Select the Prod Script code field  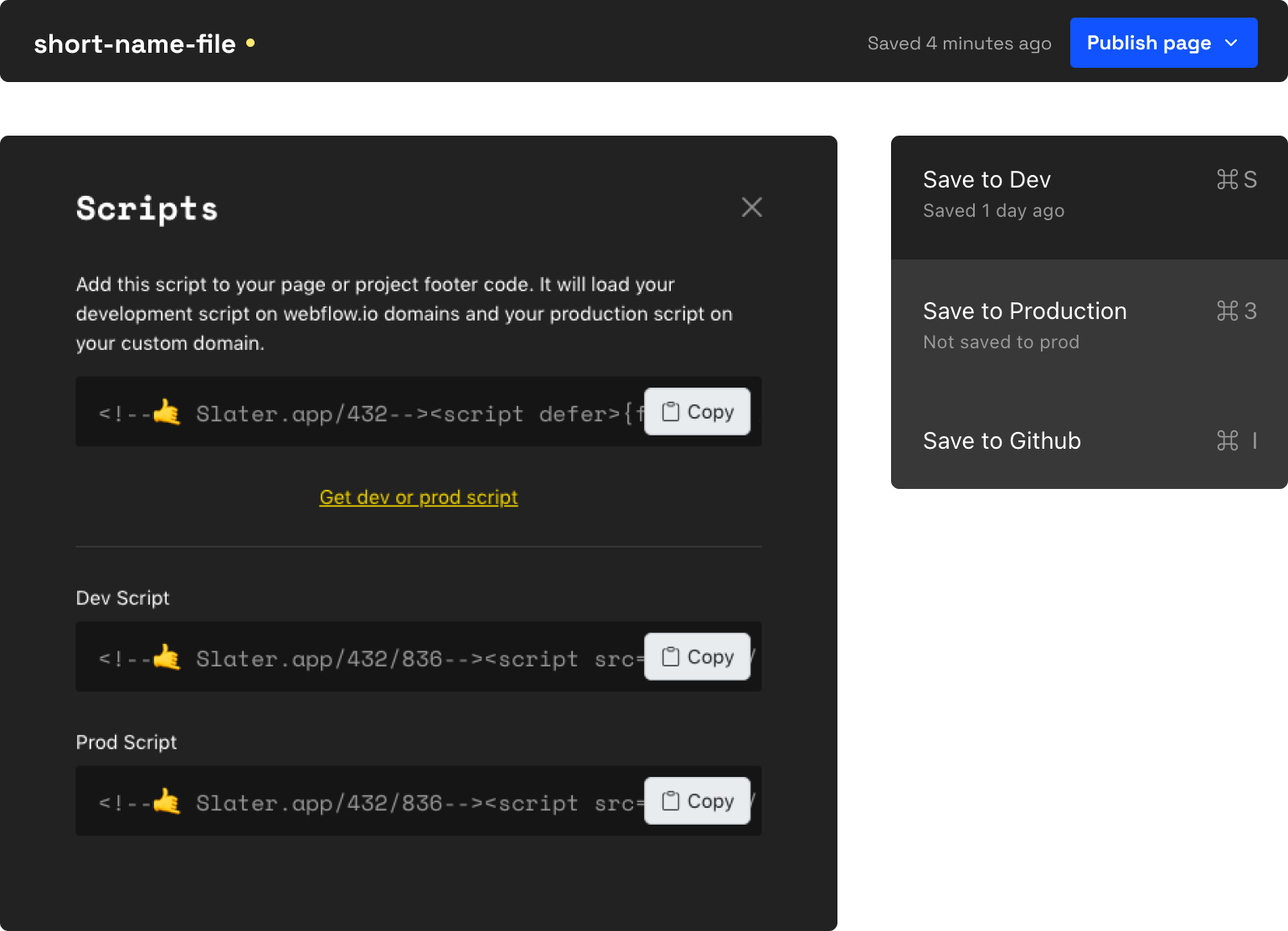coord(419,801)
